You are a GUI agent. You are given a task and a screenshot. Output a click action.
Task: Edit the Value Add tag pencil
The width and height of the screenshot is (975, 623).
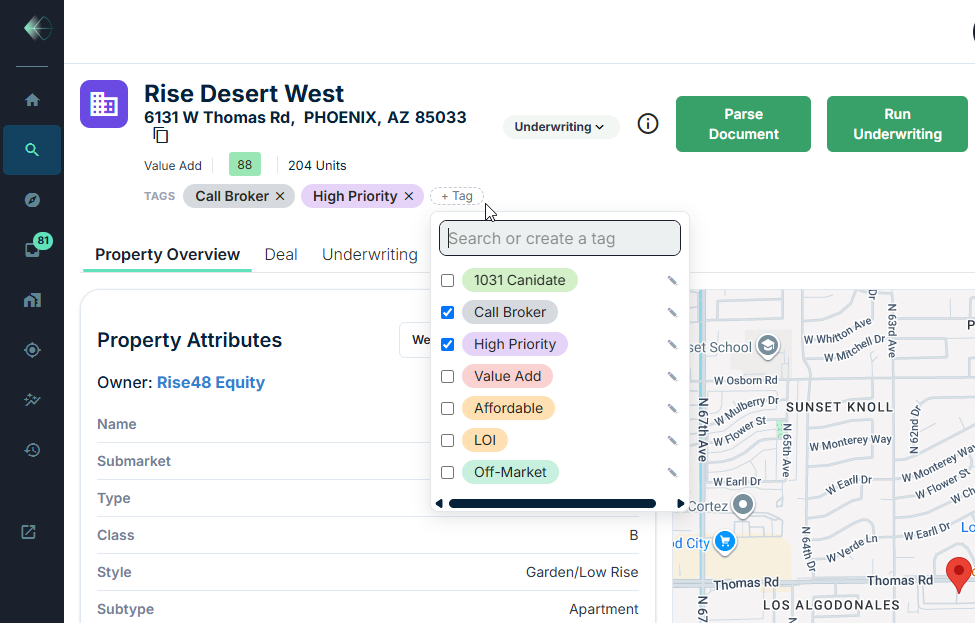pos(672,376)
